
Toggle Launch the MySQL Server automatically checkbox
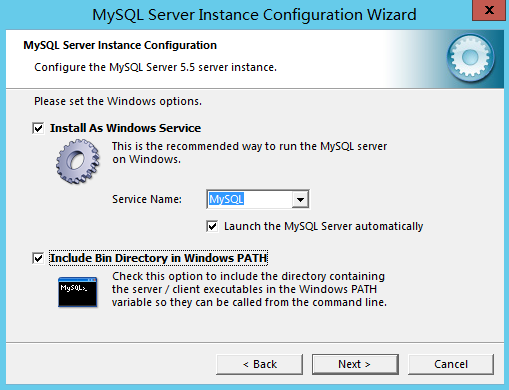pos(212,226)
